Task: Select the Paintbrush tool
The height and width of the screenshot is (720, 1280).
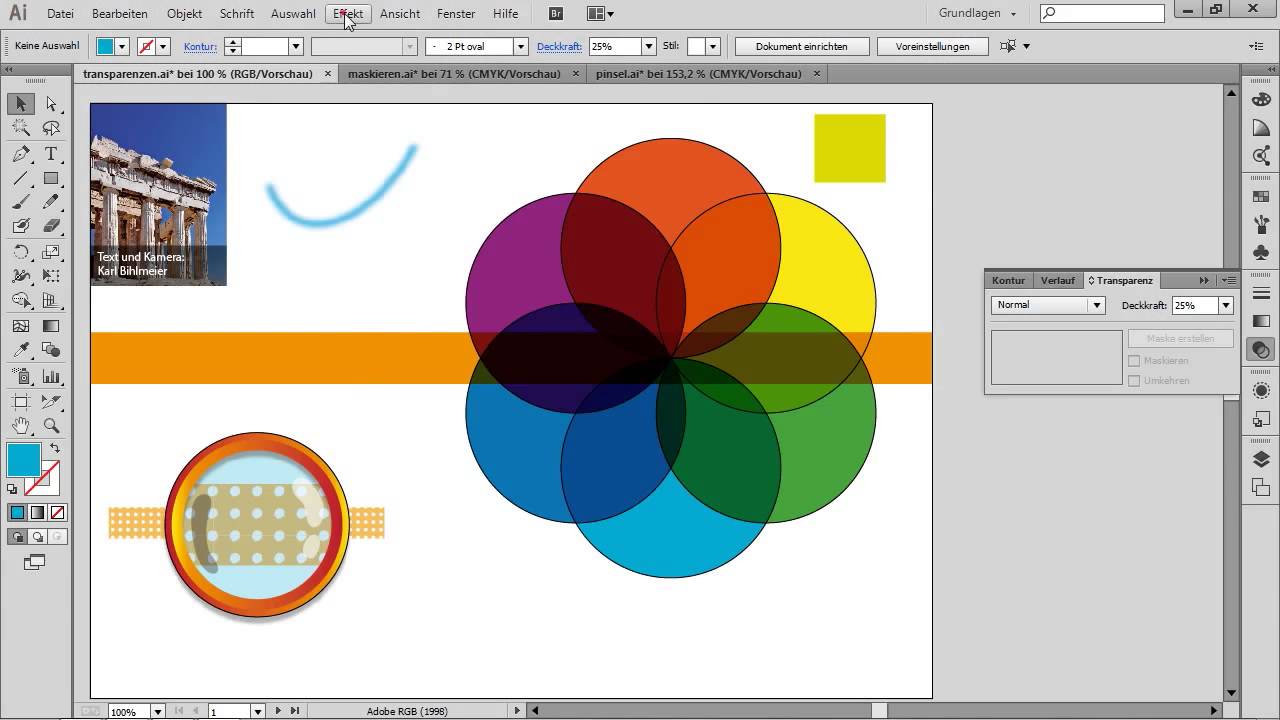Action: coord(20,203)
